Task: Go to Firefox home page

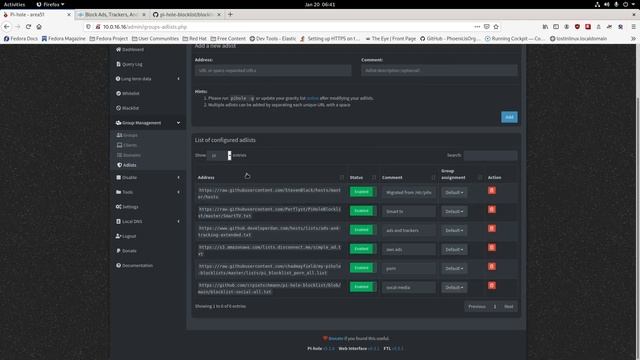Action: tap(39, 27)
